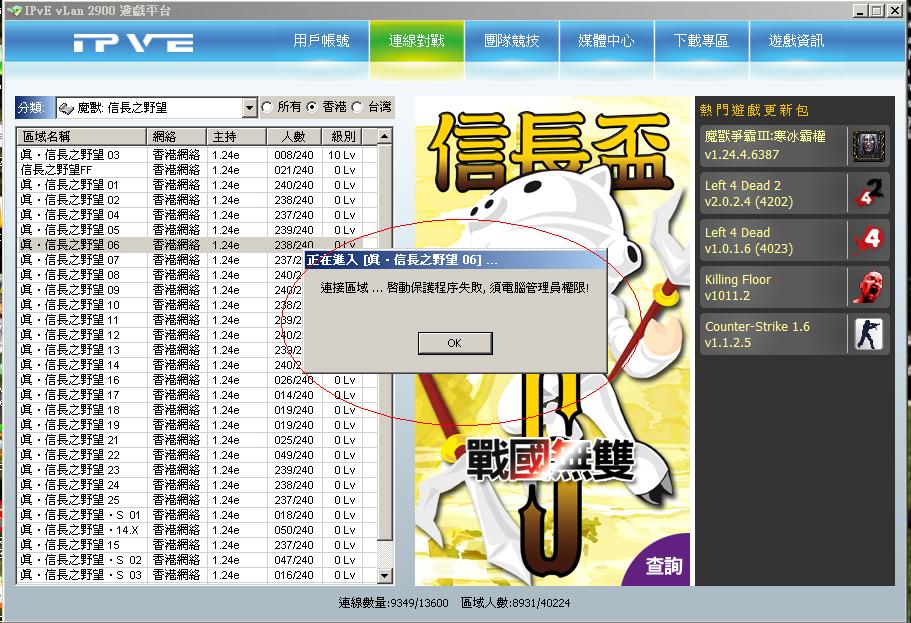
Task: Select room 眞・信長之野望・S 03
Action: click(x=198, y=575)
